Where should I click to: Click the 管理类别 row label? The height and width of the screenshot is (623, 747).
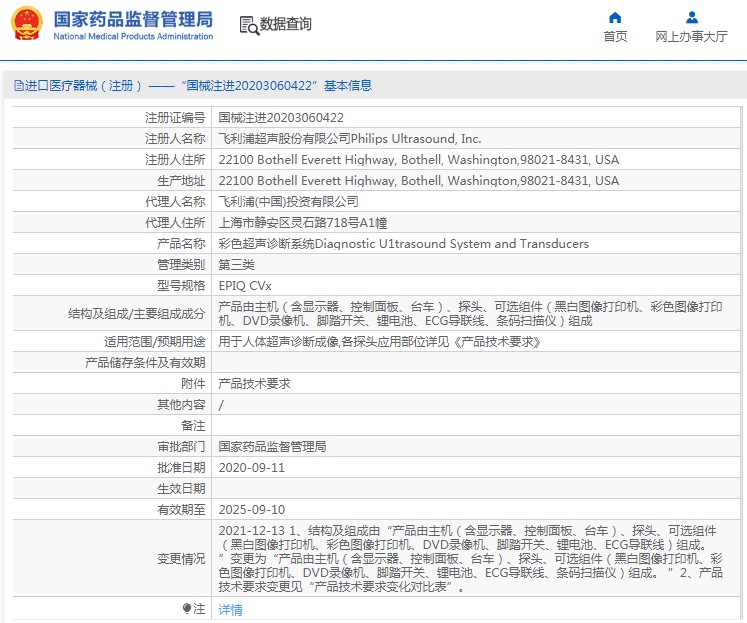coord(181,264)
